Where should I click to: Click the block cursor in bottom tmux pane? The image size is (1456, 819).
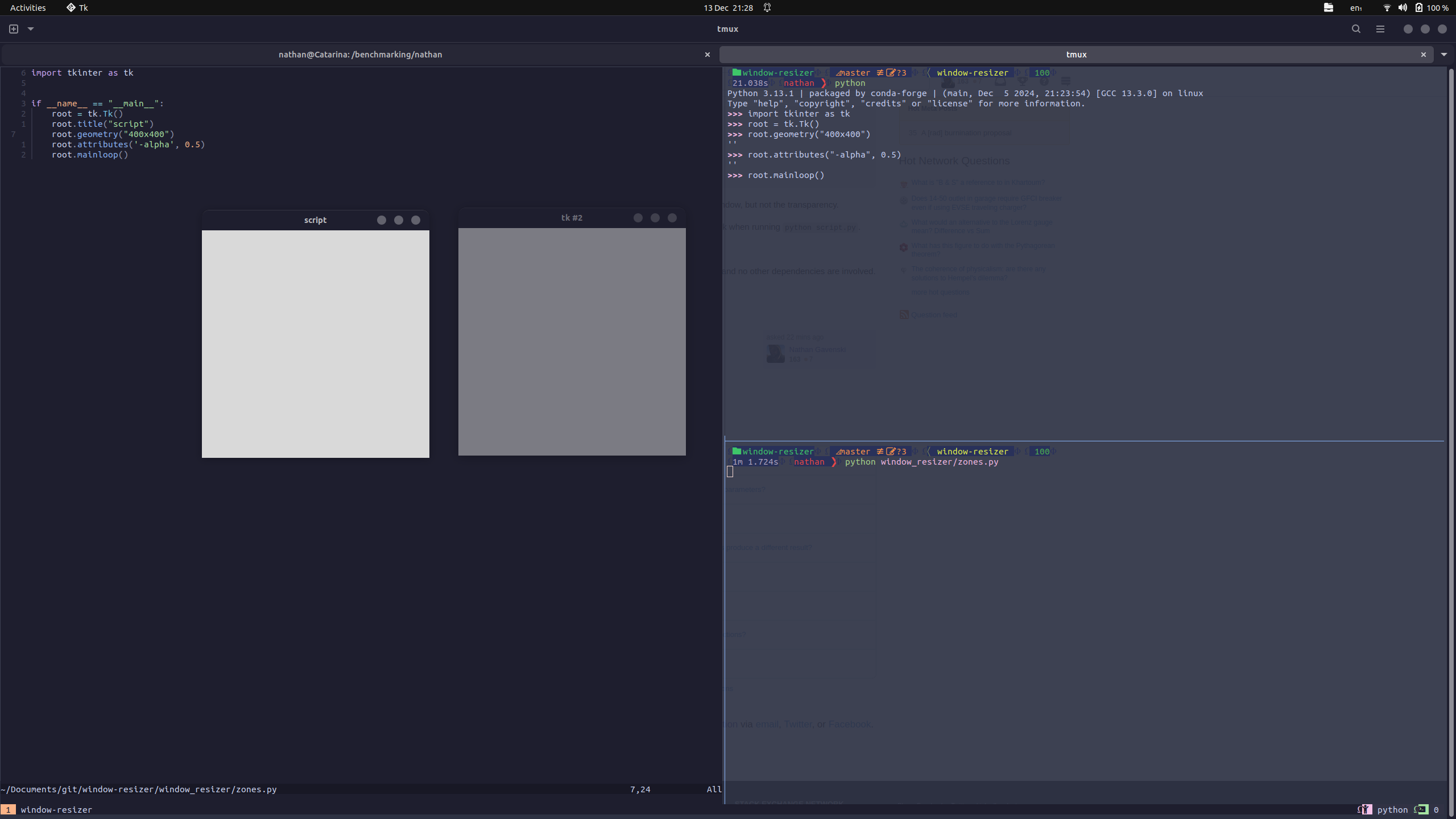pos(730,471)
